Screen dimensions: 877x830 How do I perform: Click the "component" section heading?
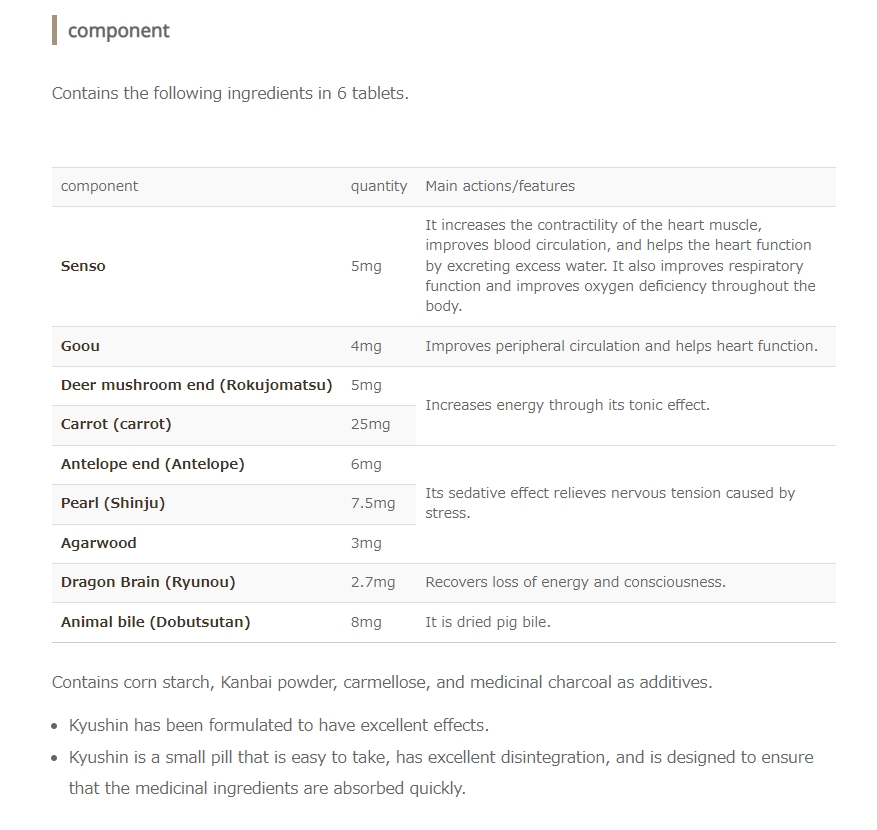[118, 31]
